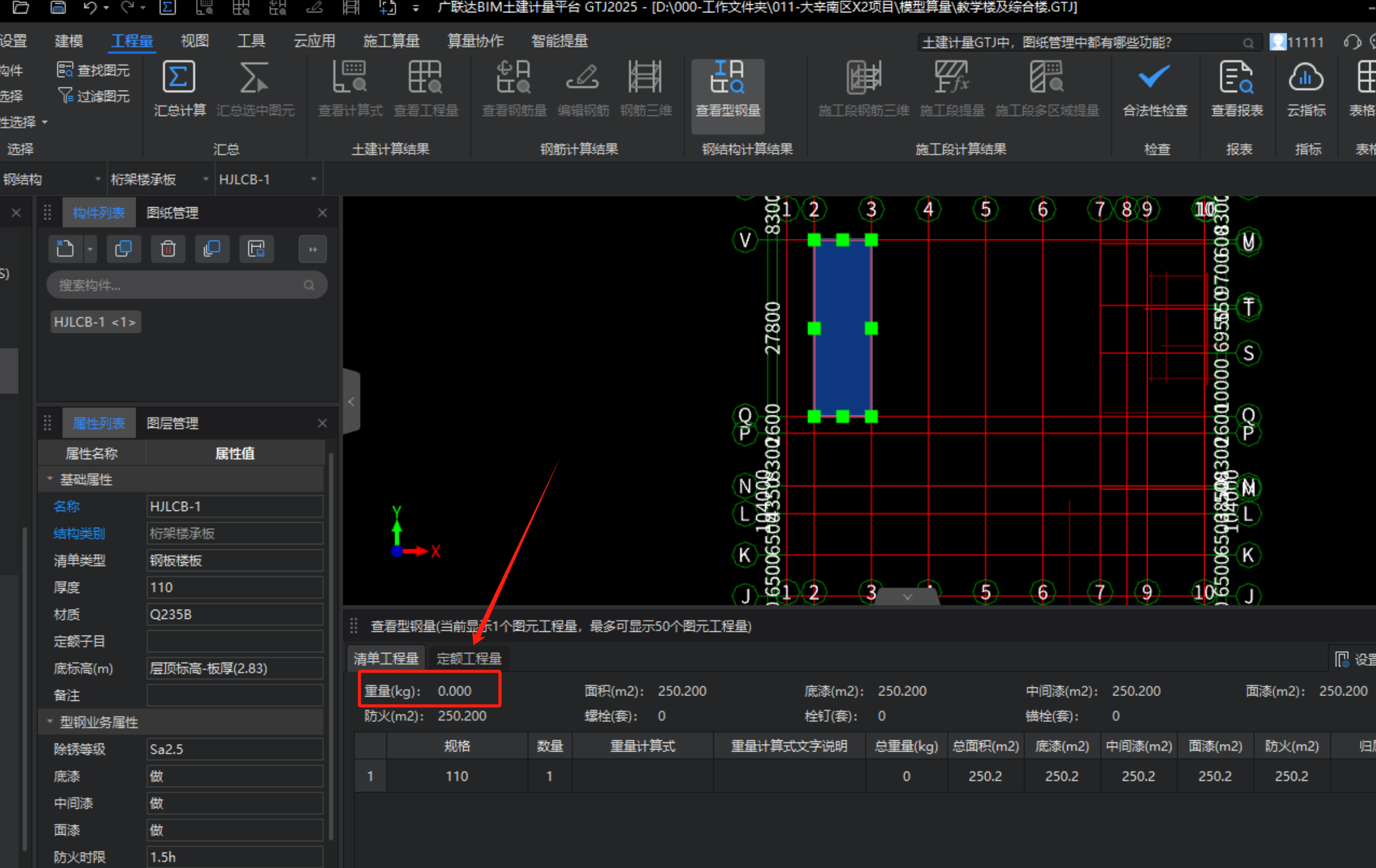Open 建模 ribbon tab
The image size is (1376, 868).
point(68,41)
